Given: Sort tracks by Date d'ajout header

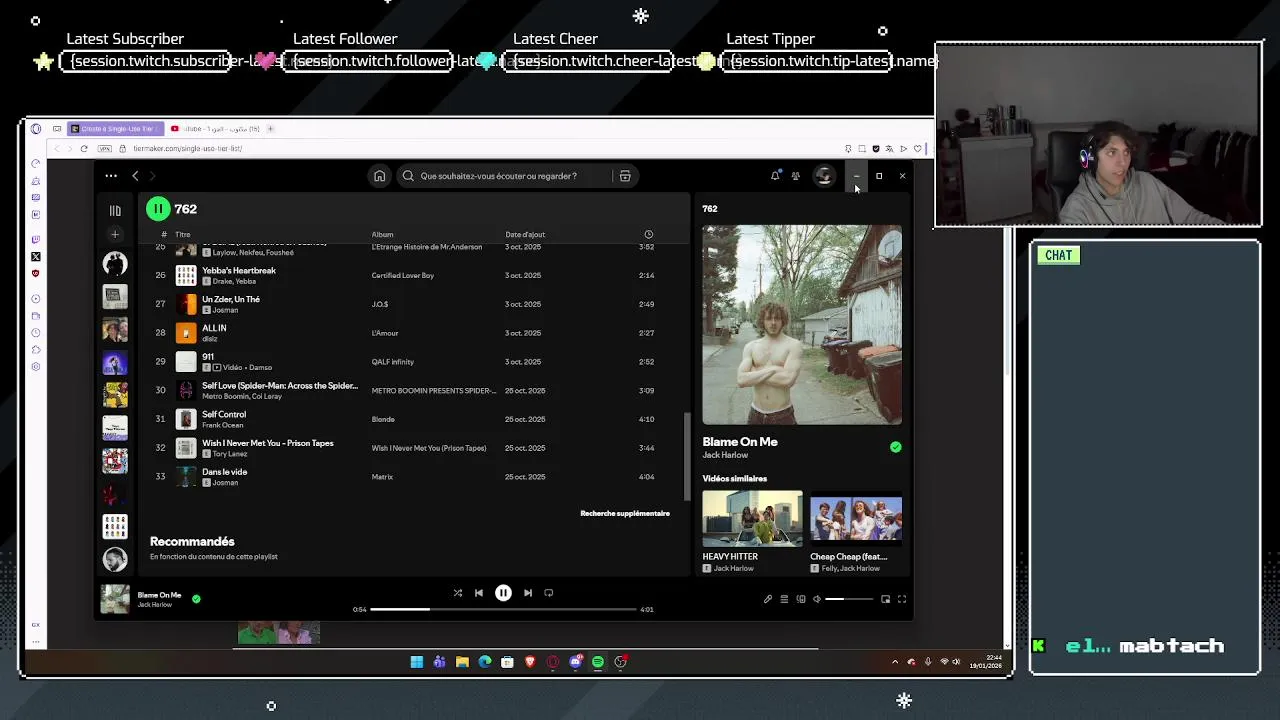Looking at the screenshot, I should point(525,235).
